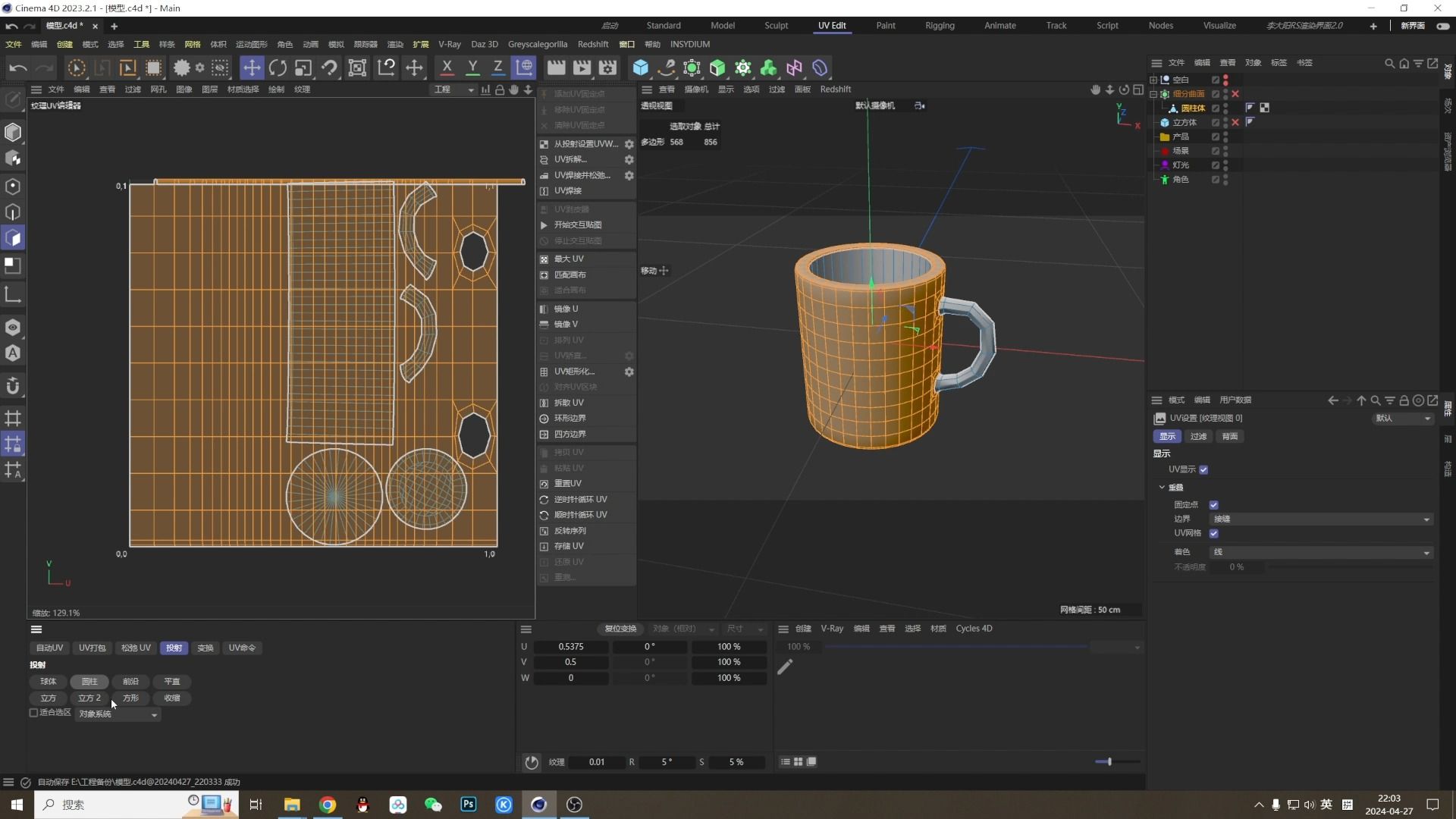Click the 立方 2 projection button

point(89,698)
